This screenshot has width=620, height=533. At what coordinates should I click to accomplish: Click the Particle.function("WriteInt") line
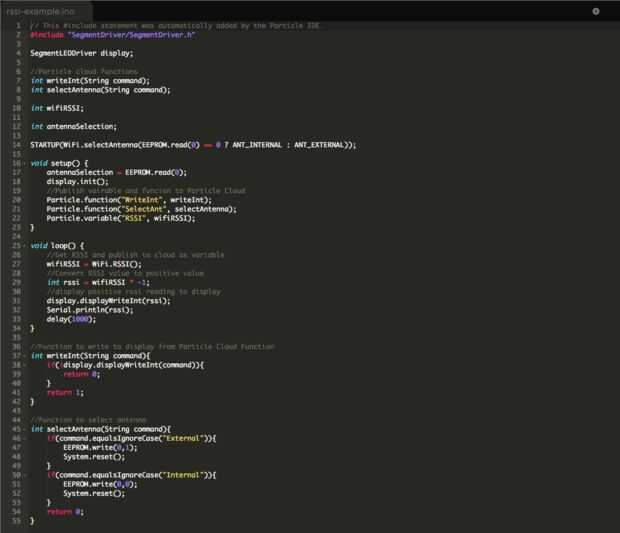click(129, 200)
